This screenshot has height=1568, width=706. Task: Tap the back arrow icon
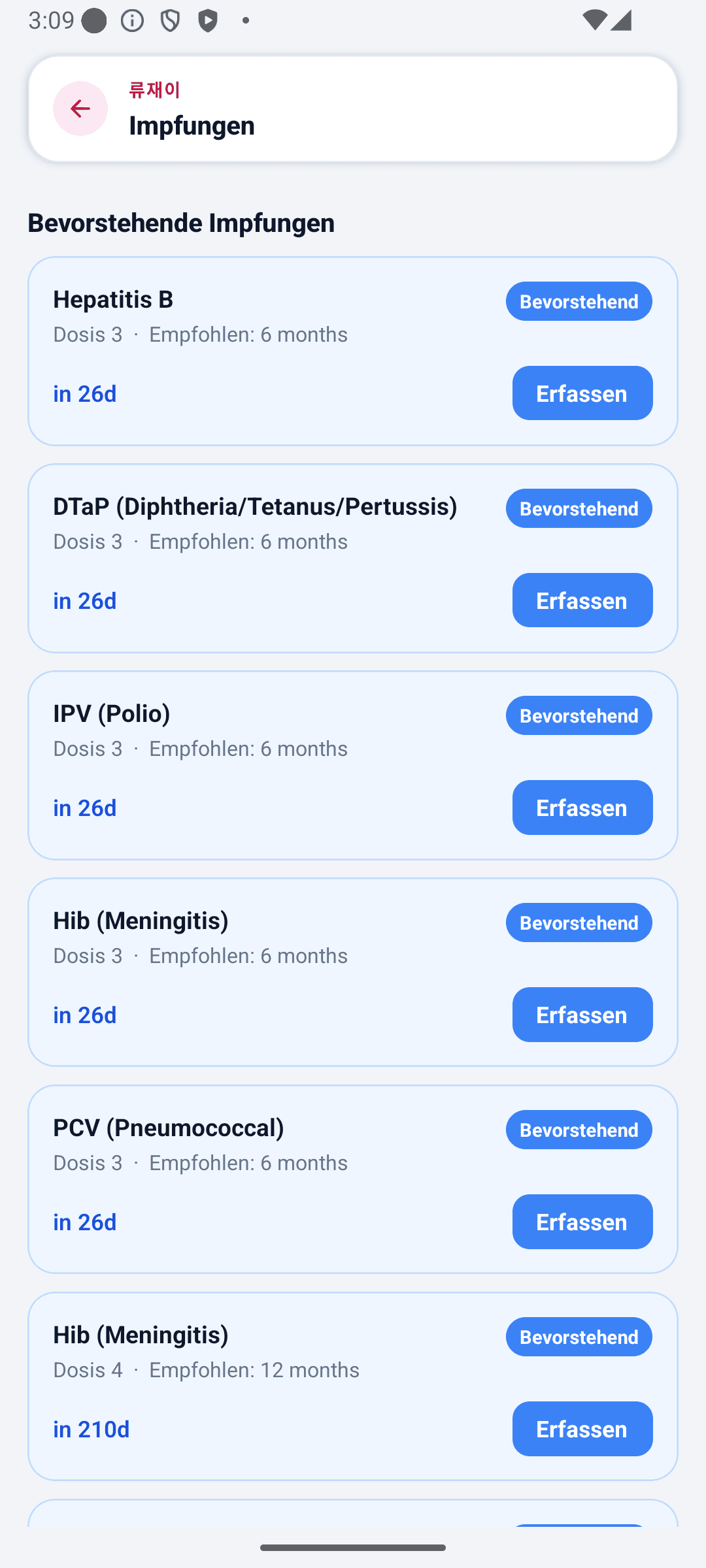[x=80, y=108]
